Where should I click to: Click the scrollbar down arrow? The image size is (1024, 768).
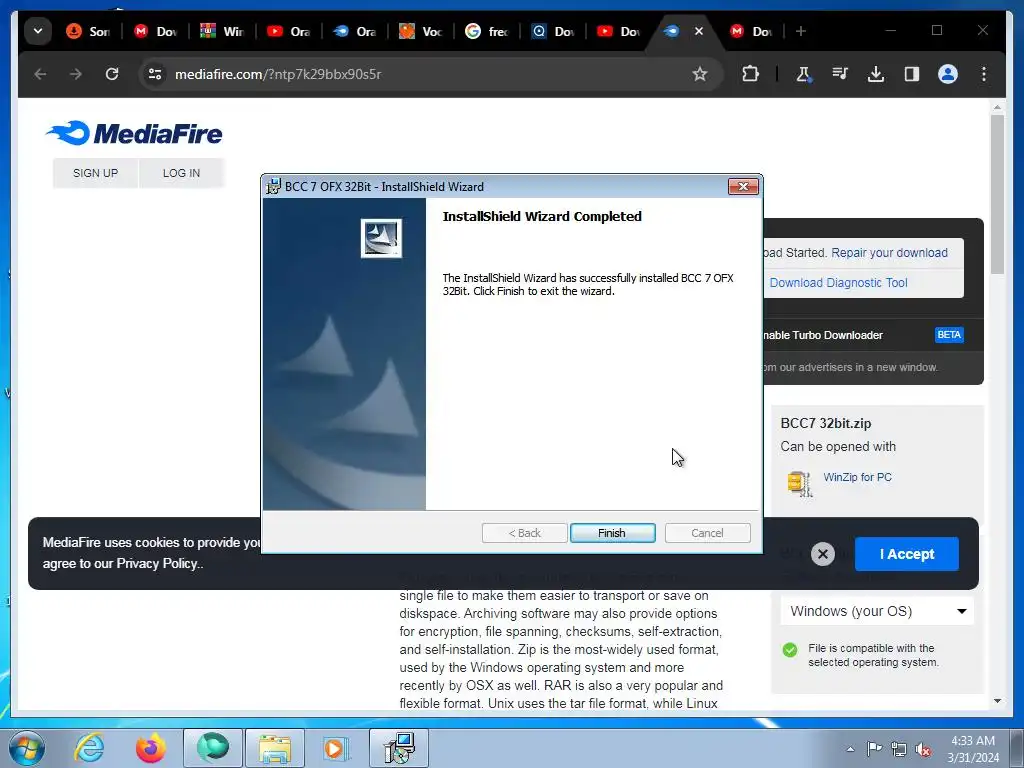[997, 701]
